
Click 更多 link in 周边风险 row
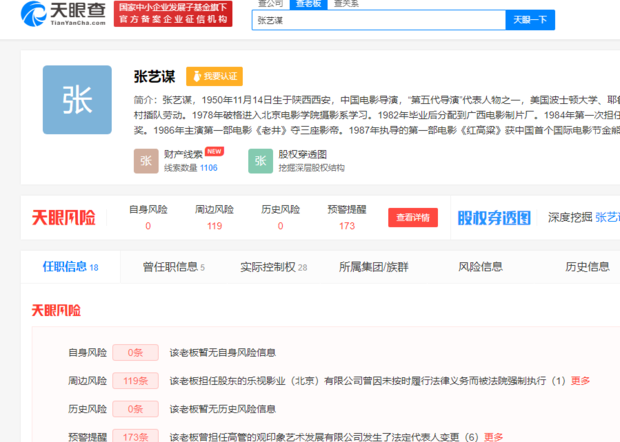tap(580, 381)
